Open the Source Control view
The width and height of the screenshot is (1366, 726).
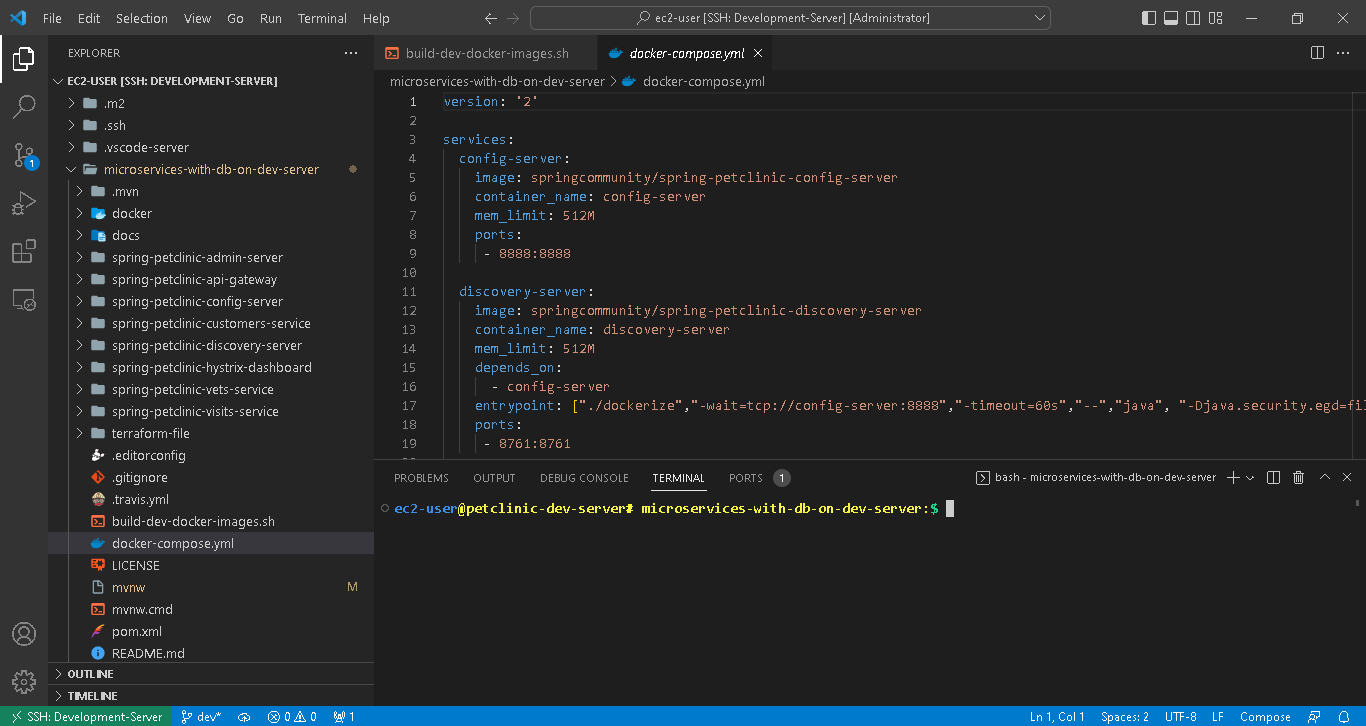pos(24,155)
